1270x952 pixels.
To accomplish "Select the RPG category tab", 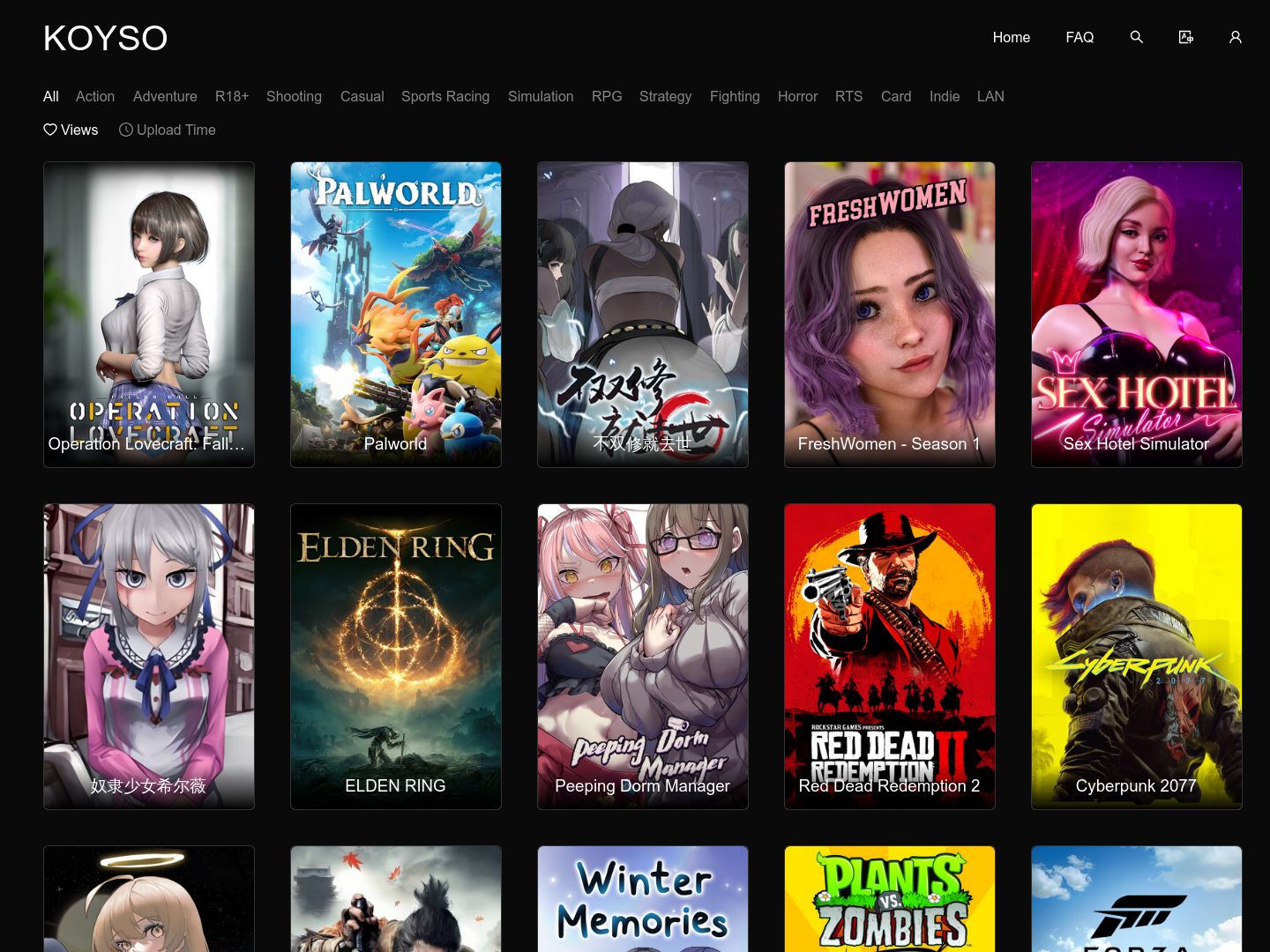I will point(607,96).
